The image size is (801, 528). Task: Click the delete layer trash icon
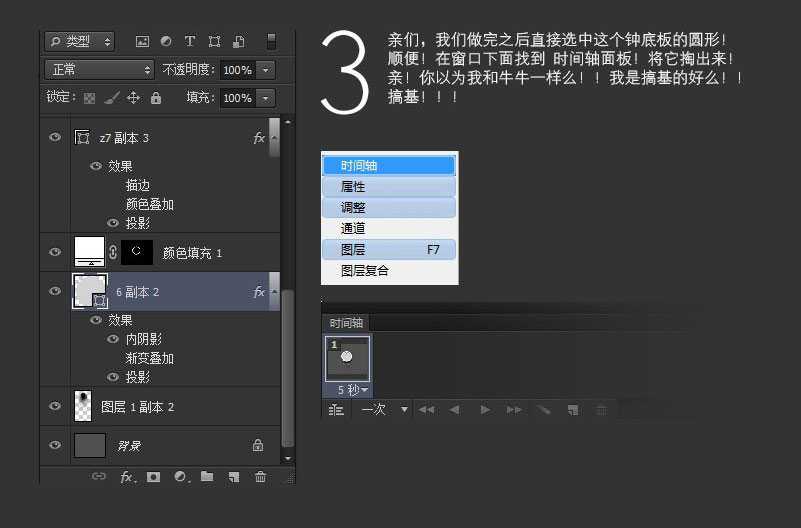(260, 477)
